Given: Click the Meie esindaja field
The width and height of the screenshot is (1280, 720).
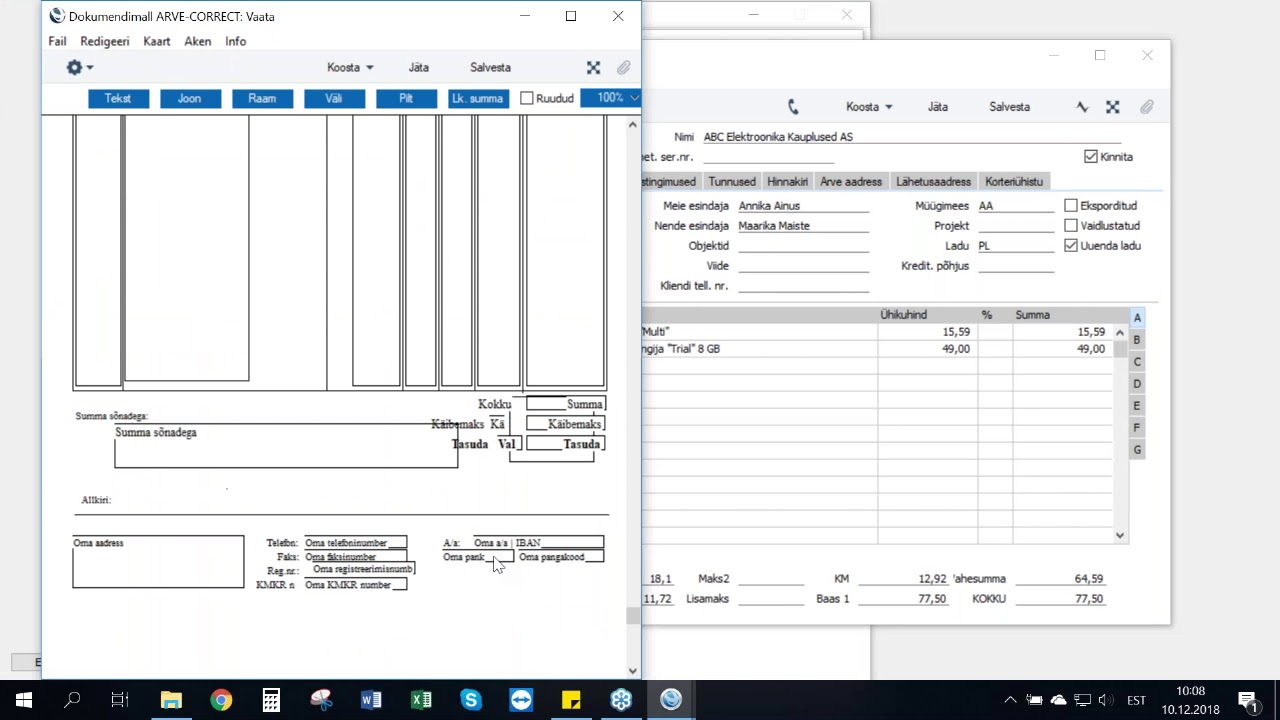Looking at the screenshot, I should pyautogui.click(x=803, y=205).
